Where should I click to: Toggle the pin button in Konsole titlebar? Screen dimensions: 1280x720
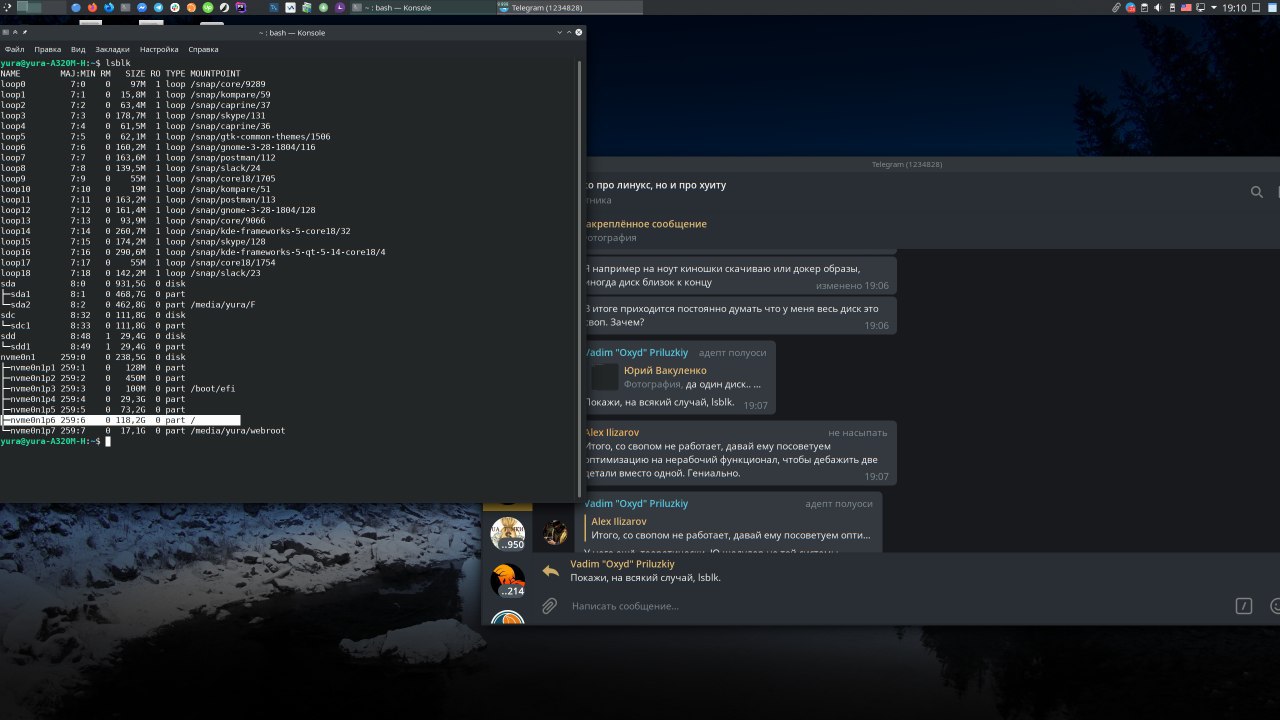(x=25, y=33)
